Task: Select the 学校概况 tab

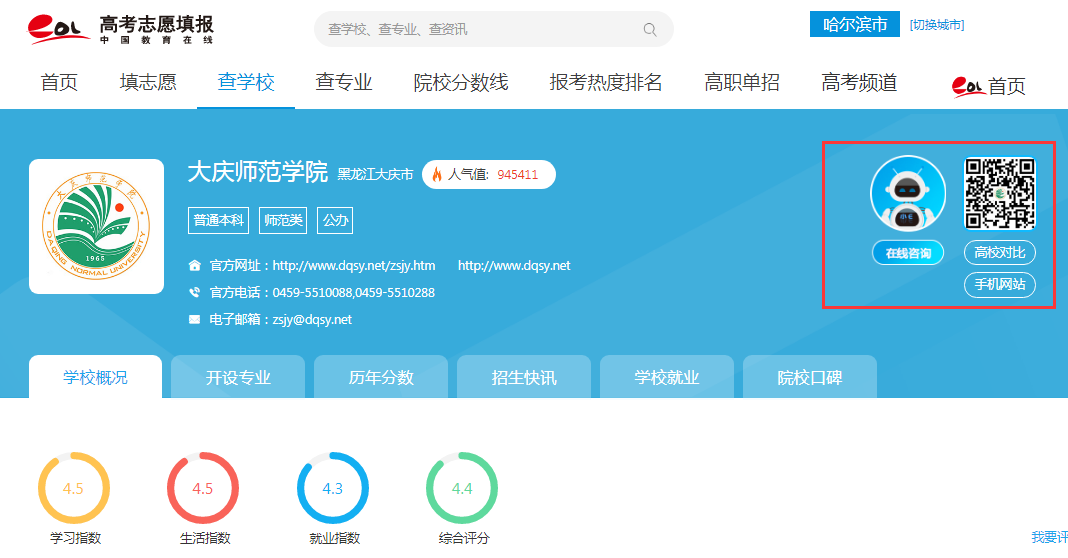Action: [x=95, y=377]
